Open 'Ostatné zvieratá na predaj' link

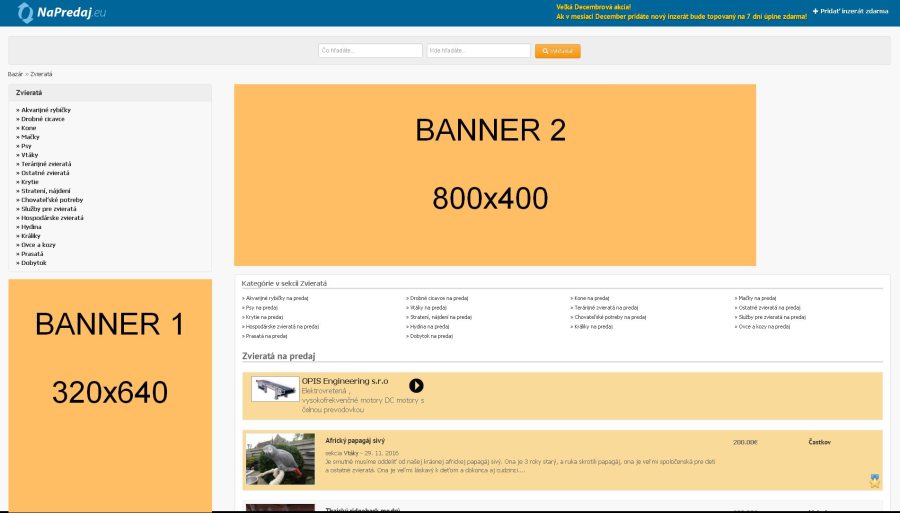[x=769, y=308]
